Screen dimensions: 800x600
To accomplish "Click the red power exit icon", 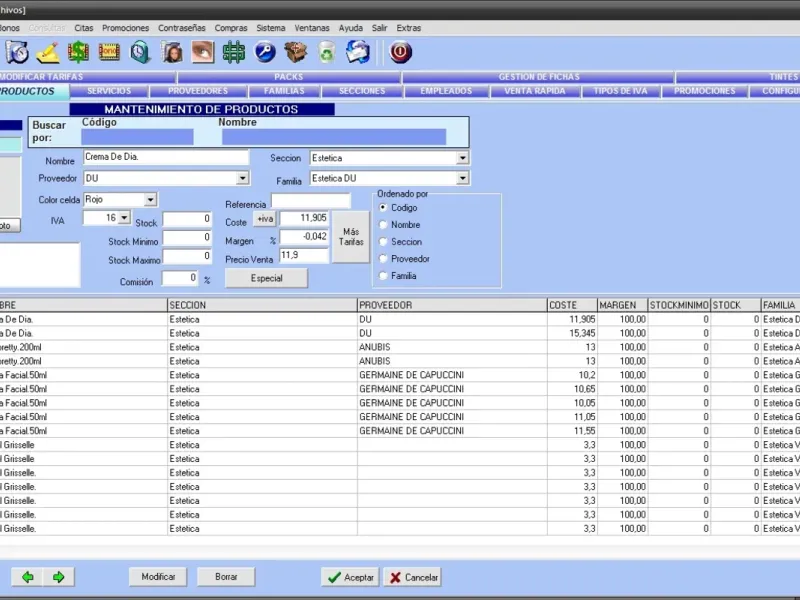I will coord(400,52).
